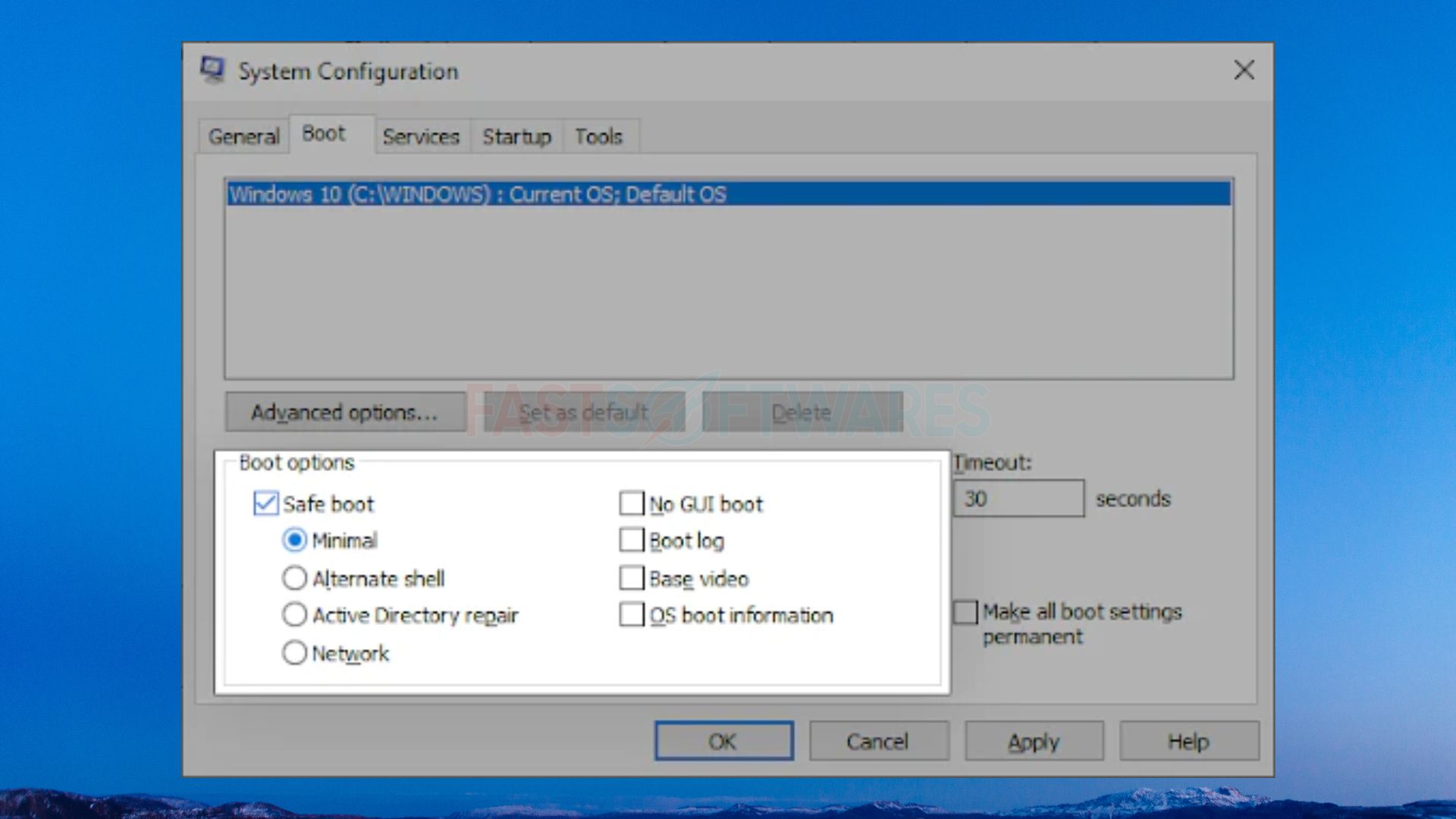Confirm with the OK button

(x=724, y=741)
